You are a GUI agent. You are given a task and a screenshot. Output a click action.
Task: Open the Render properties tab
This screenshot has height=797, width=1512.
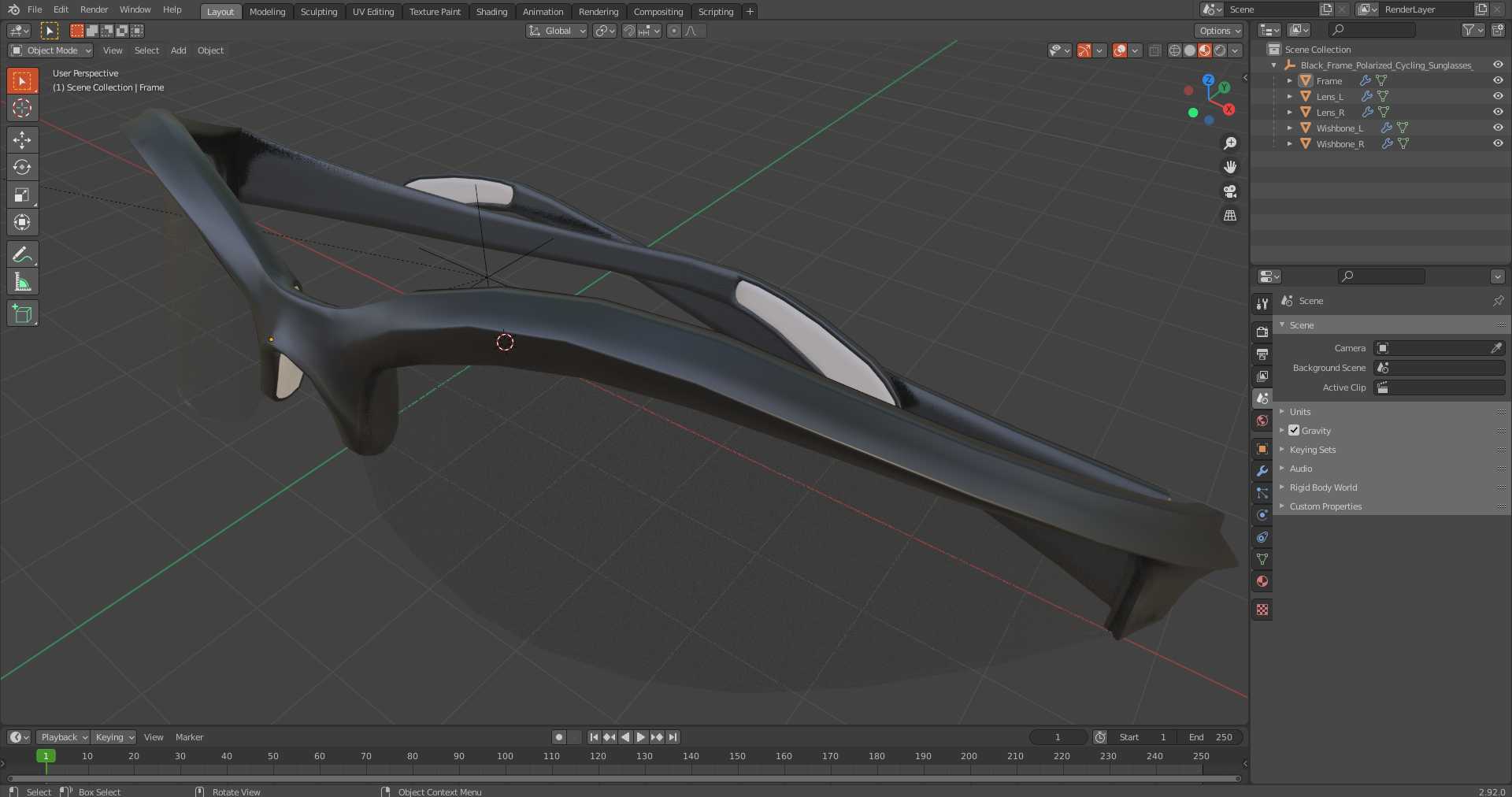click(x=1262, y=332)
